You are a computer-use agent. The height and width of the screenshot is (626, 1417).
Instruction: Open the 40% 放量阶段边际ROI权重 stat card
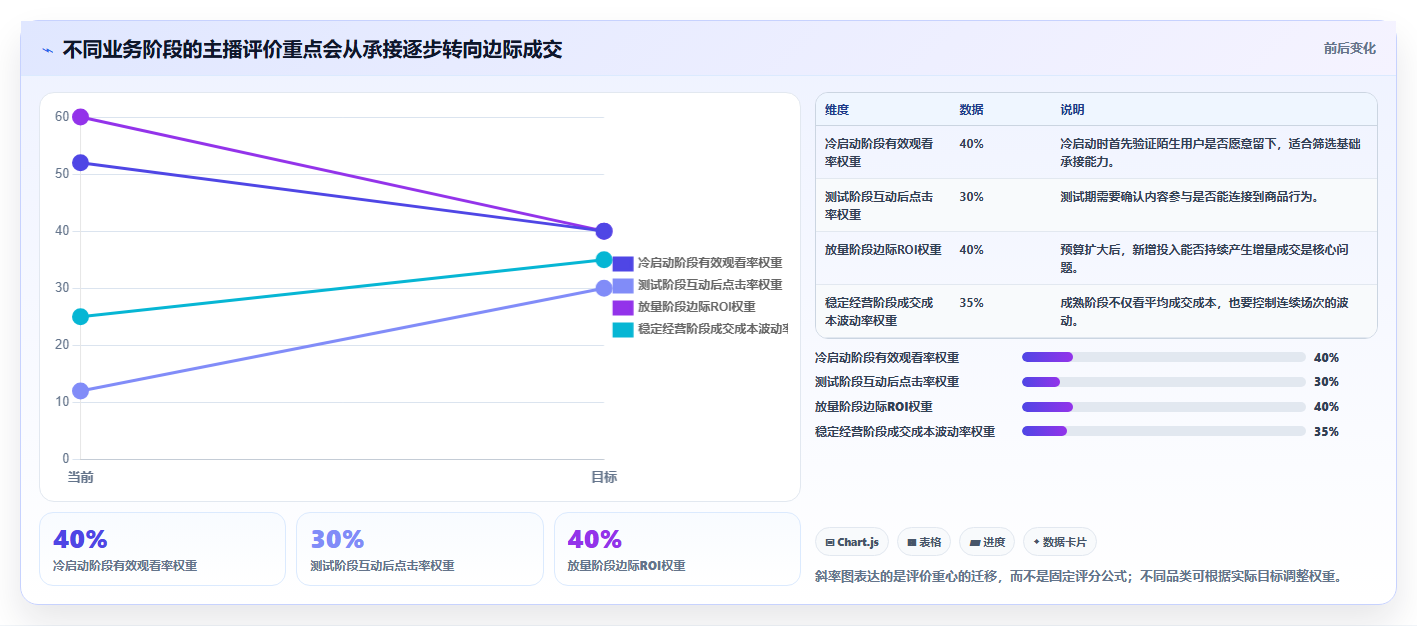point(677,549)
